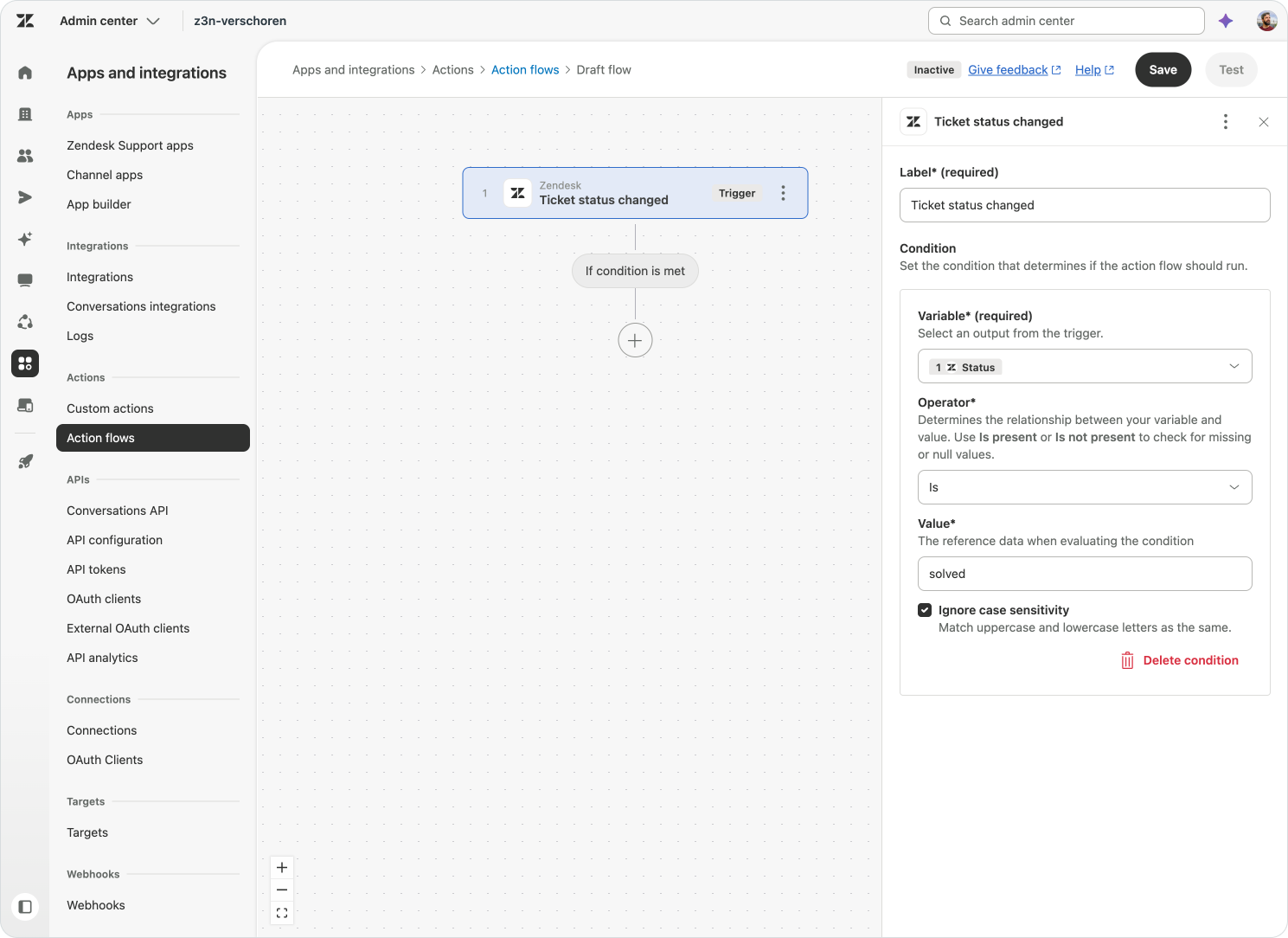1288x938 pixels.
Task: Open the Home icon in left rail
Action: click(x=25, y=73)
